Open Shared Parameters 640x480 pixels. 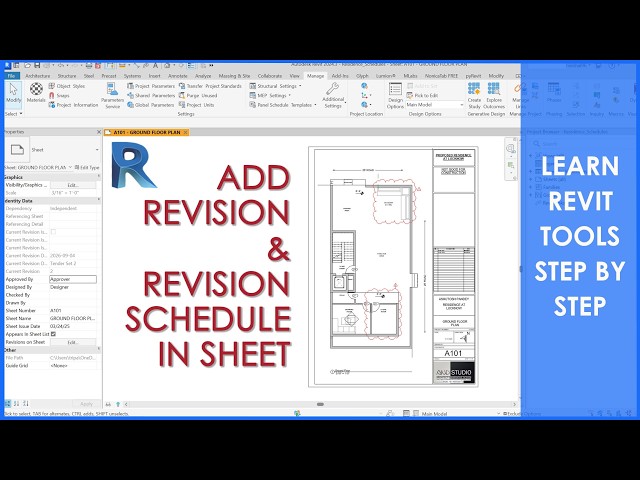[x=151, y=96]
